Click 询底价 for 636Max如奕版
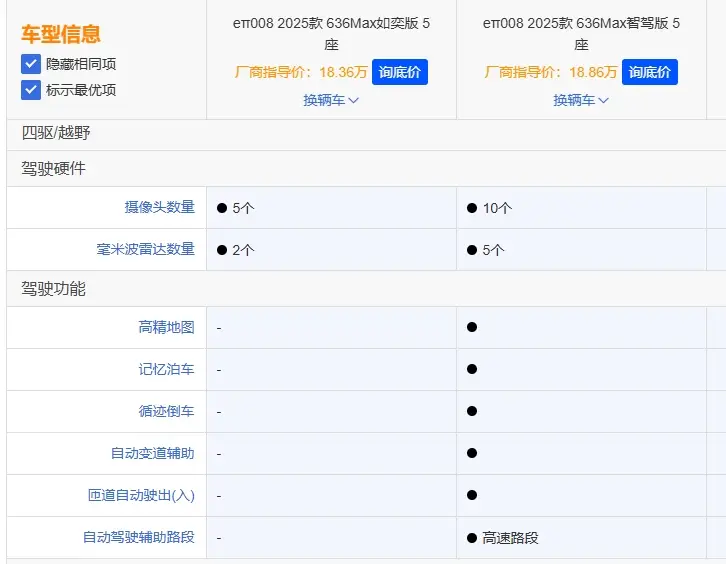 point(400,72)
